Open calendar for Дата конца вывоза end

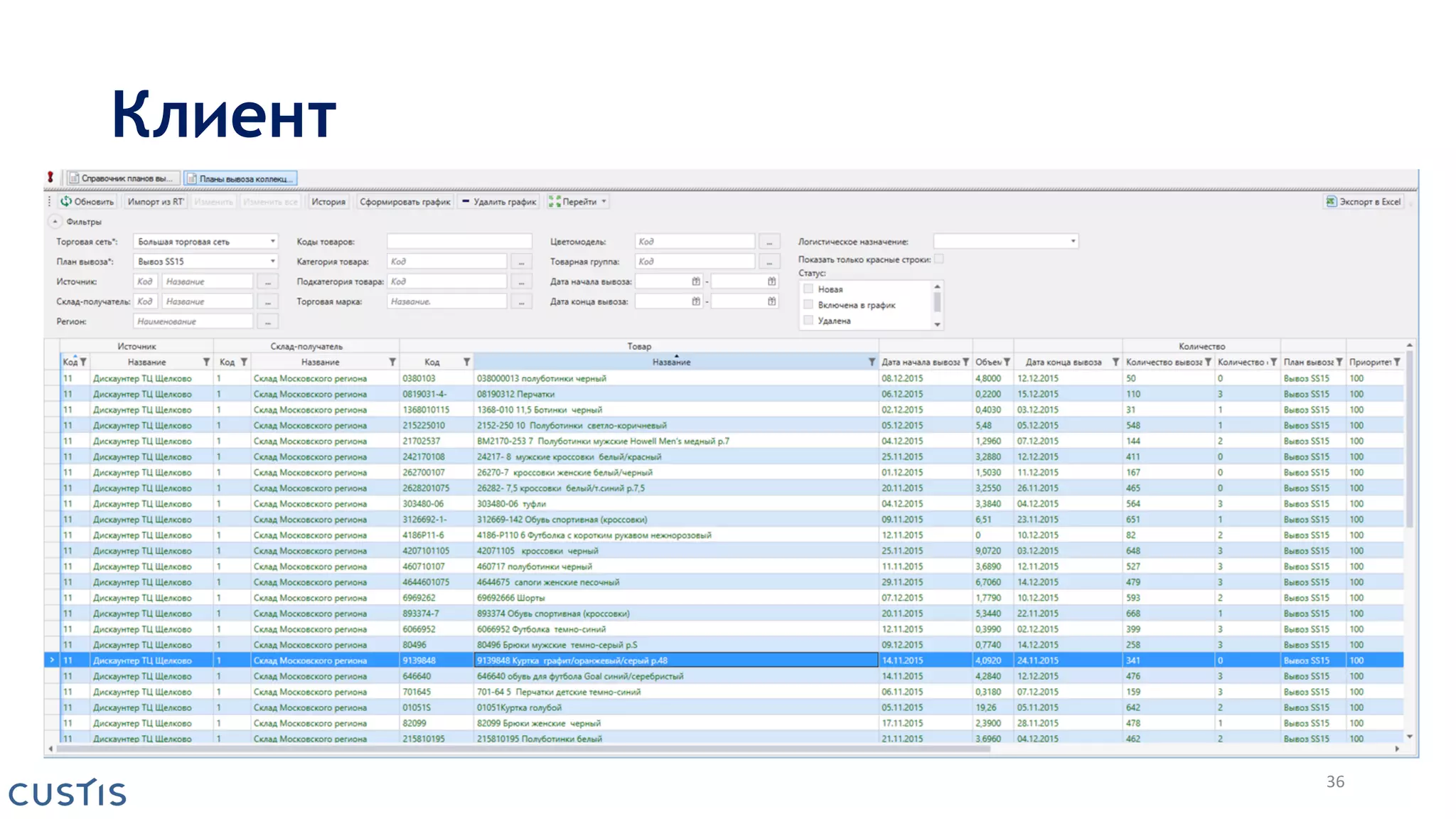point(771,301)
